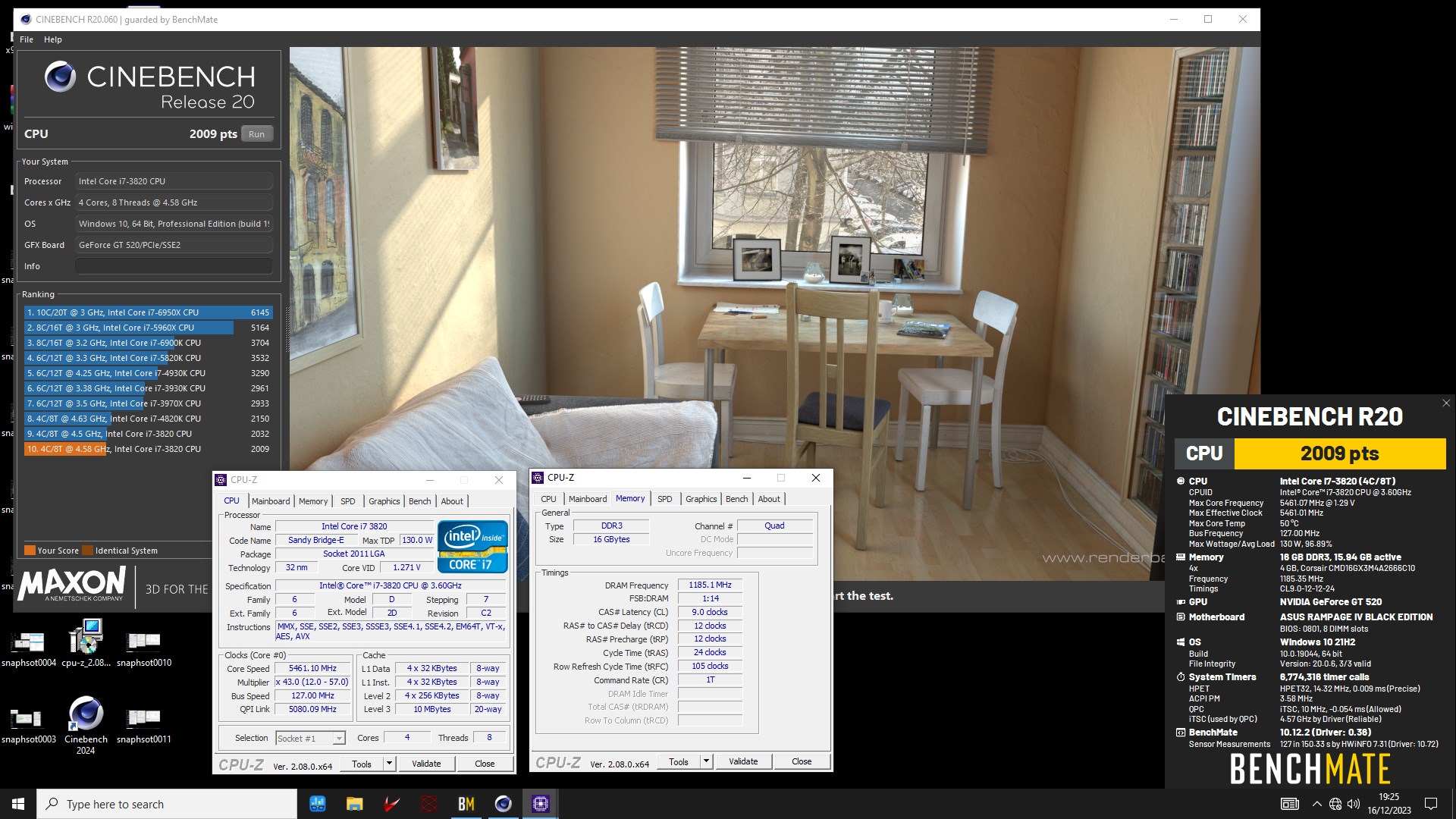Viewport: 1456px width, 819px height.
Task: Select ranking row i7-4930K CPU
Action: pyautogui.click(x=149, y=373)
